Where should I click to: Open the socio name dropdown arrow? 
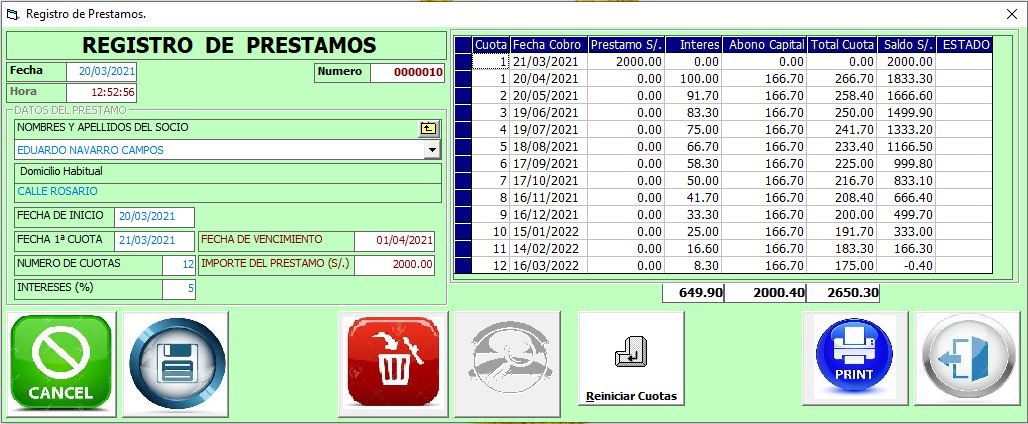coord(432,150)
